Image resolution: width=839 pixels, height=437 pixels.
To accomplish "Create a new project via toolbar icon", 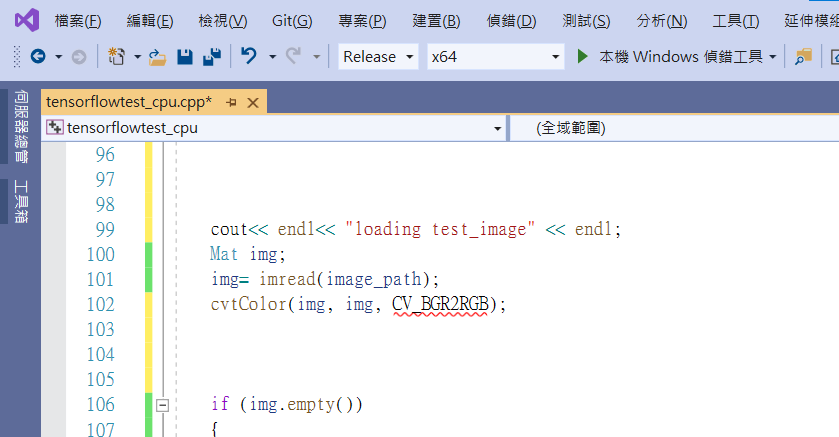I will tap(117, 56).
